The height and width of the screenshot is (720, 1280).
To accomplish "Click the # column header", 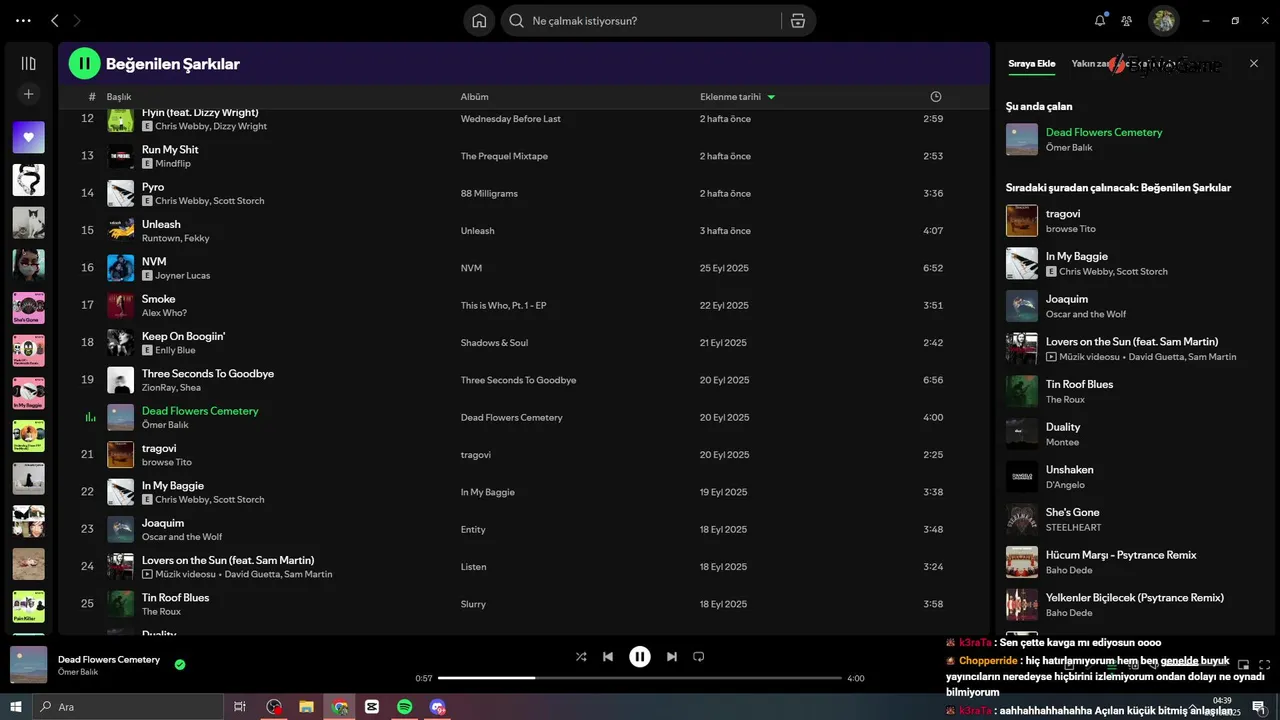I will pos(92,97).
